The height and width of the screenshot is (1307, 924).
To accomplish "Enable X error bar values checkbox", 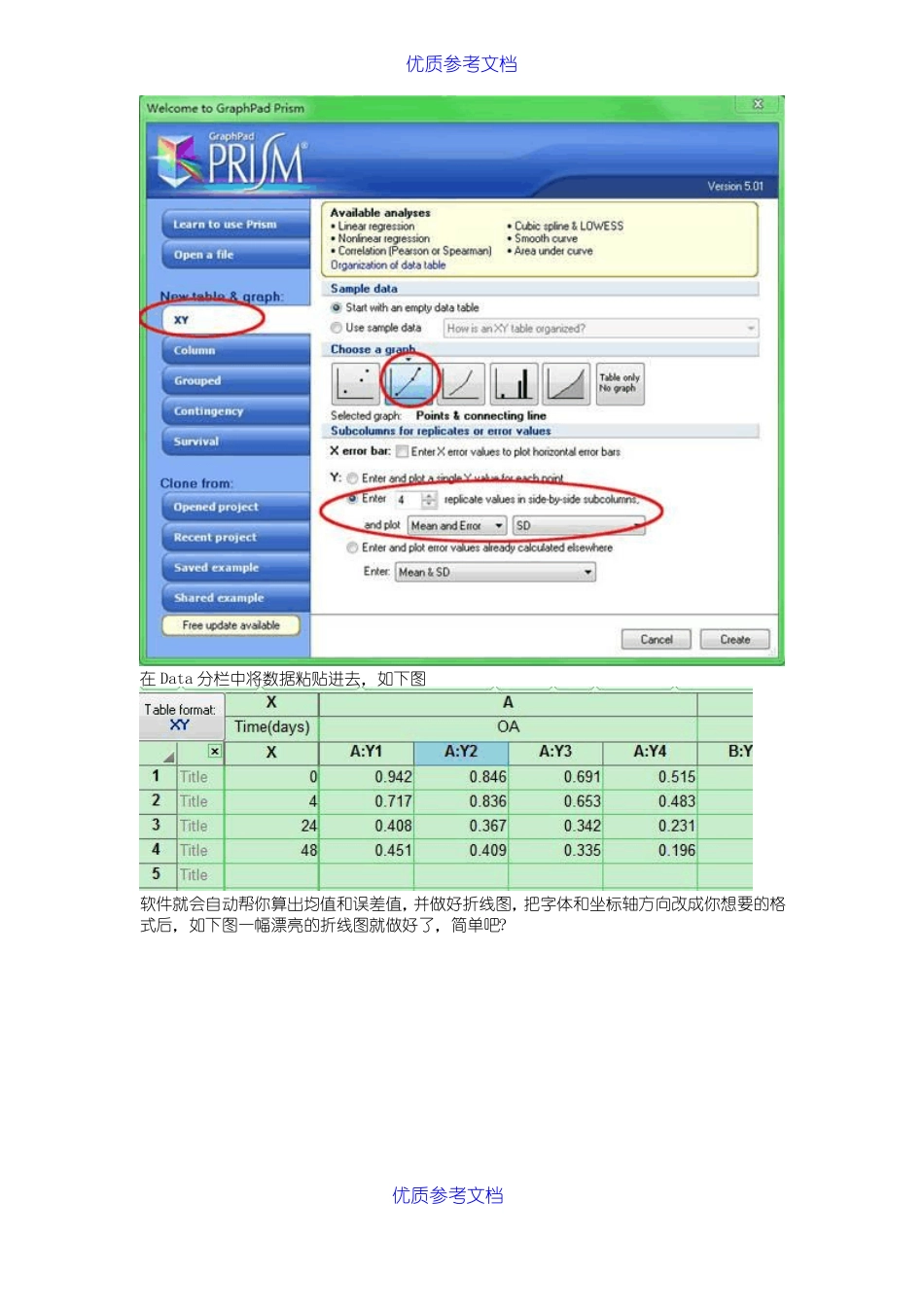I will tap(402, 451).
